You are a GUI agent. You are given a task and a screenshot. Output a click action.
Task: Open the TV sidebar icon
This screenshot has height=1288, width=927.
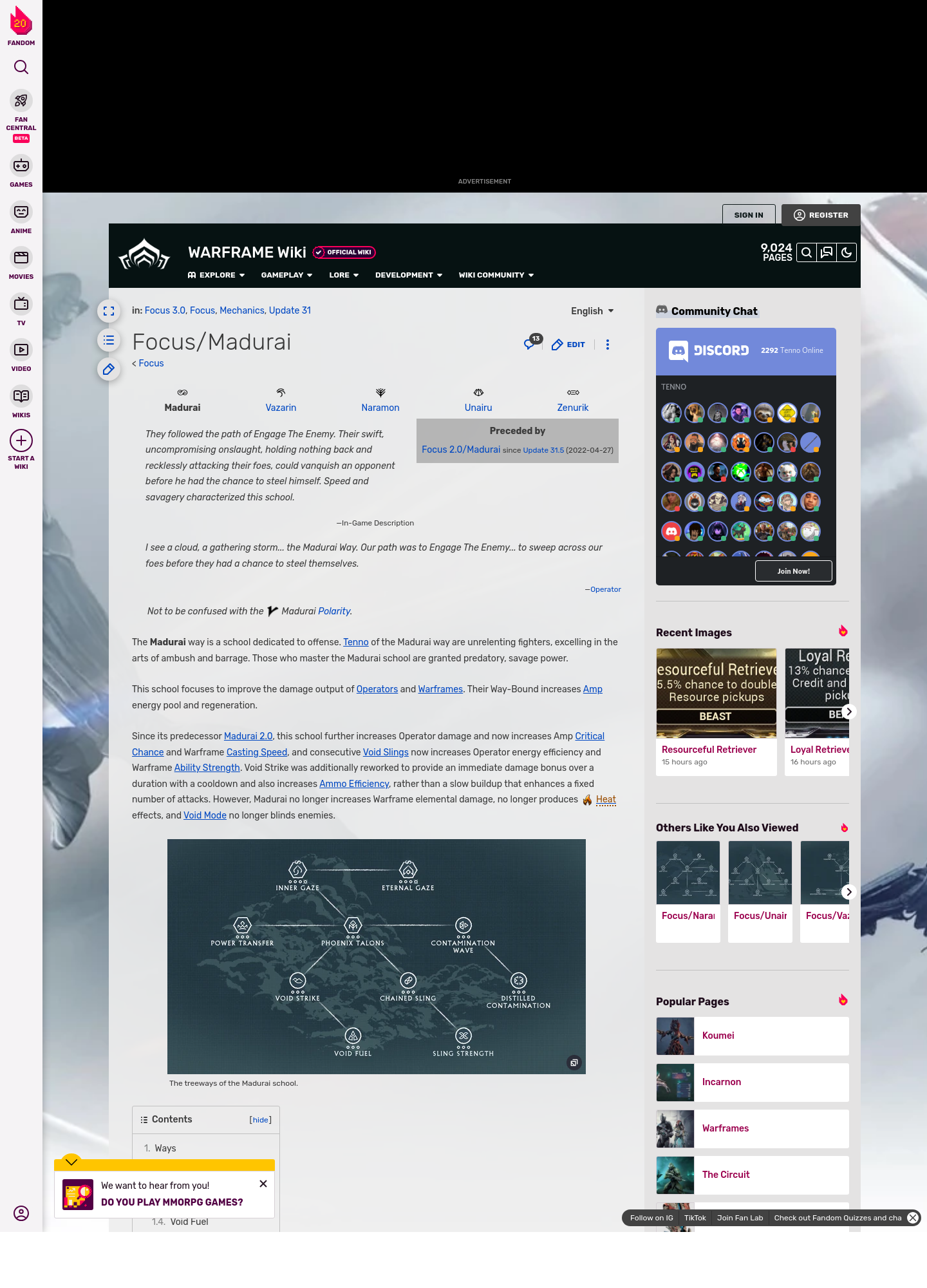coord(21,304)
